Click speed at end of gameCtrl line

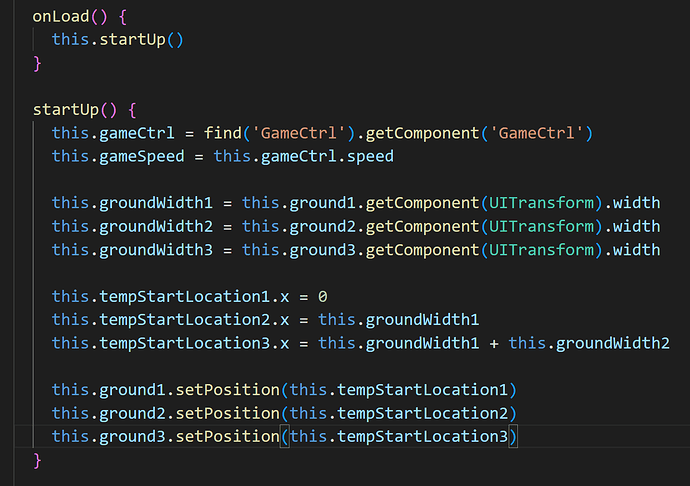pyautogui.click(x=370, y=156)
